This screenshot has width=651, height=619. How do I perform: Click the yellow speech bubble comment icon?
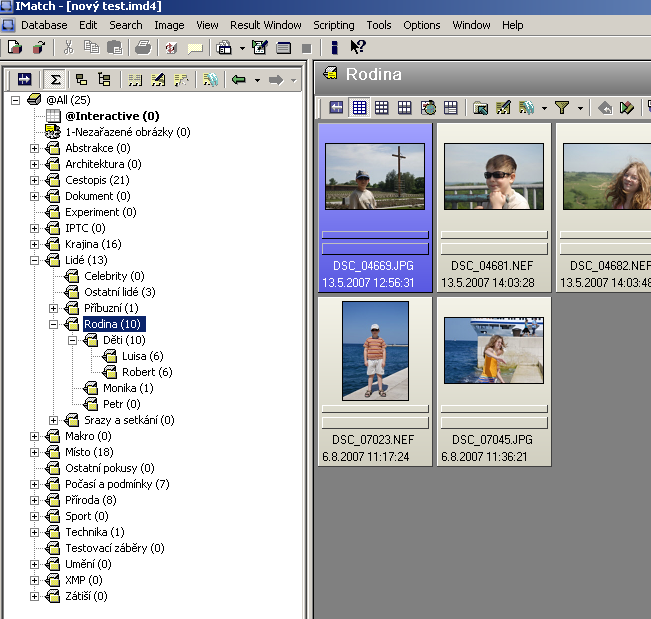point(195,48)
